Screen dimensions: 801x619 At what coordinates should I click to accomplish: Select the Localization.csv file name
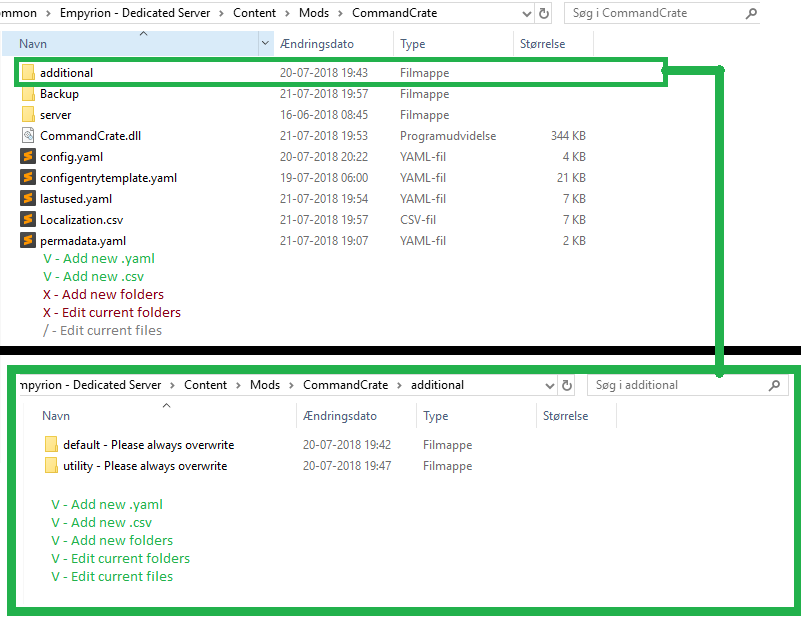click(81, 220)
